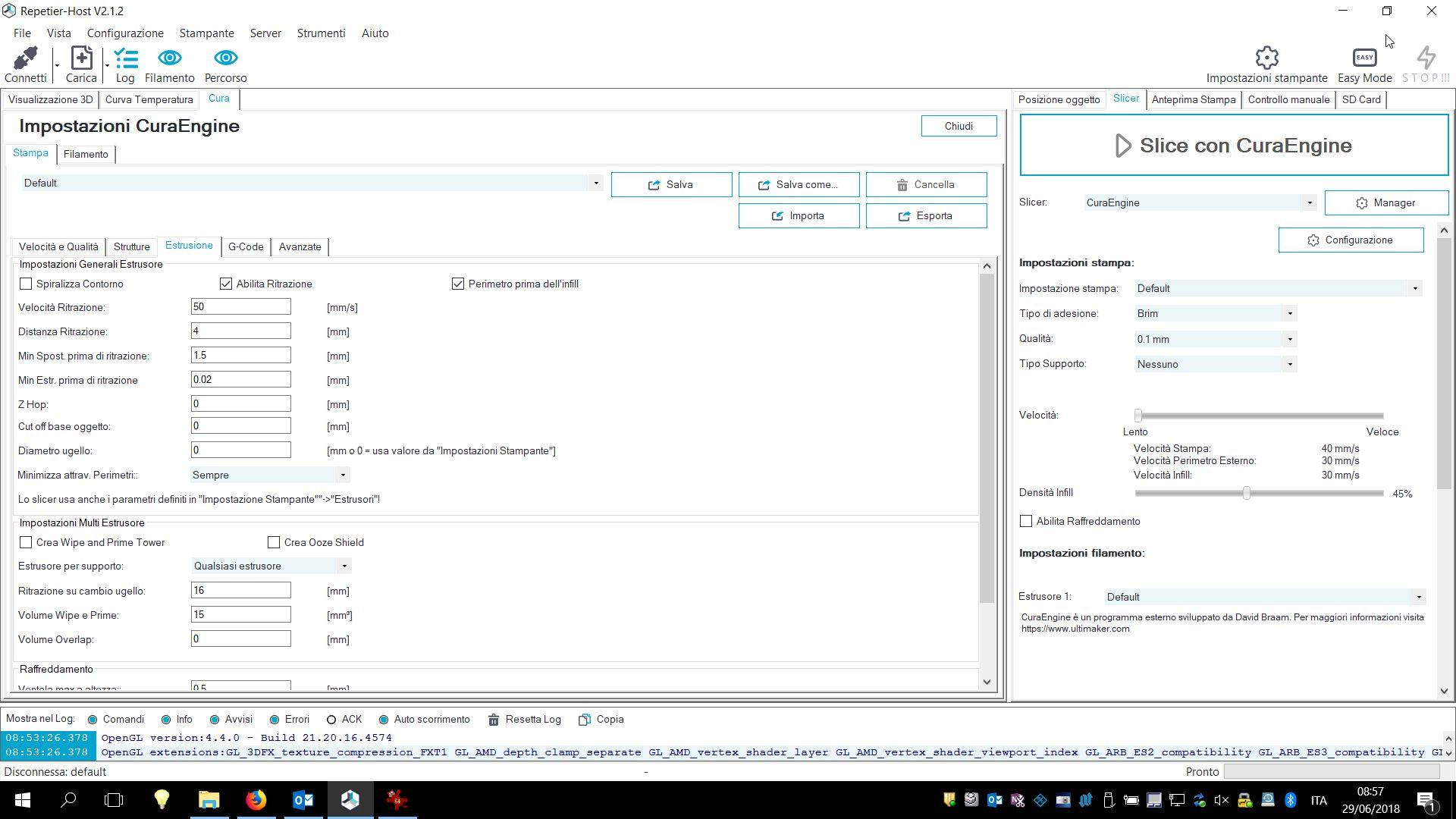
Task: Open Impostazioni stampante gear icon
Action: point(1266,58)
